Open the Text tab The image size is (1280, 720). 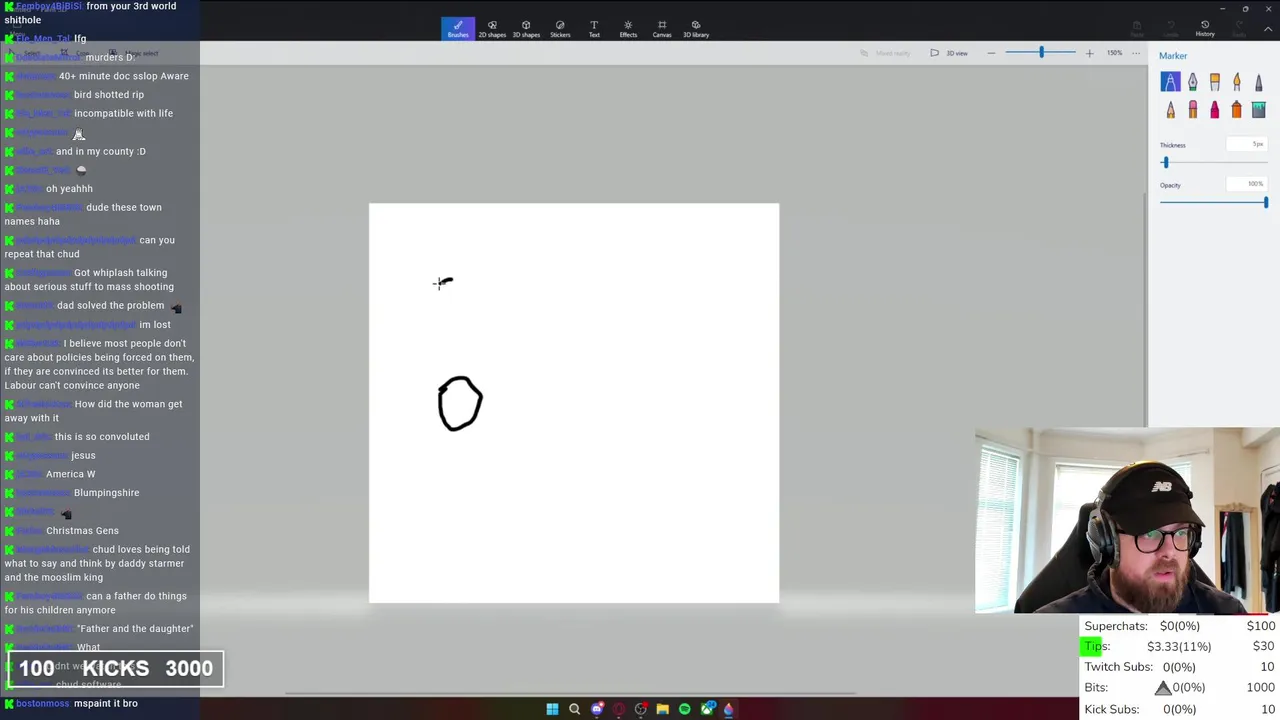coord(594,29)
